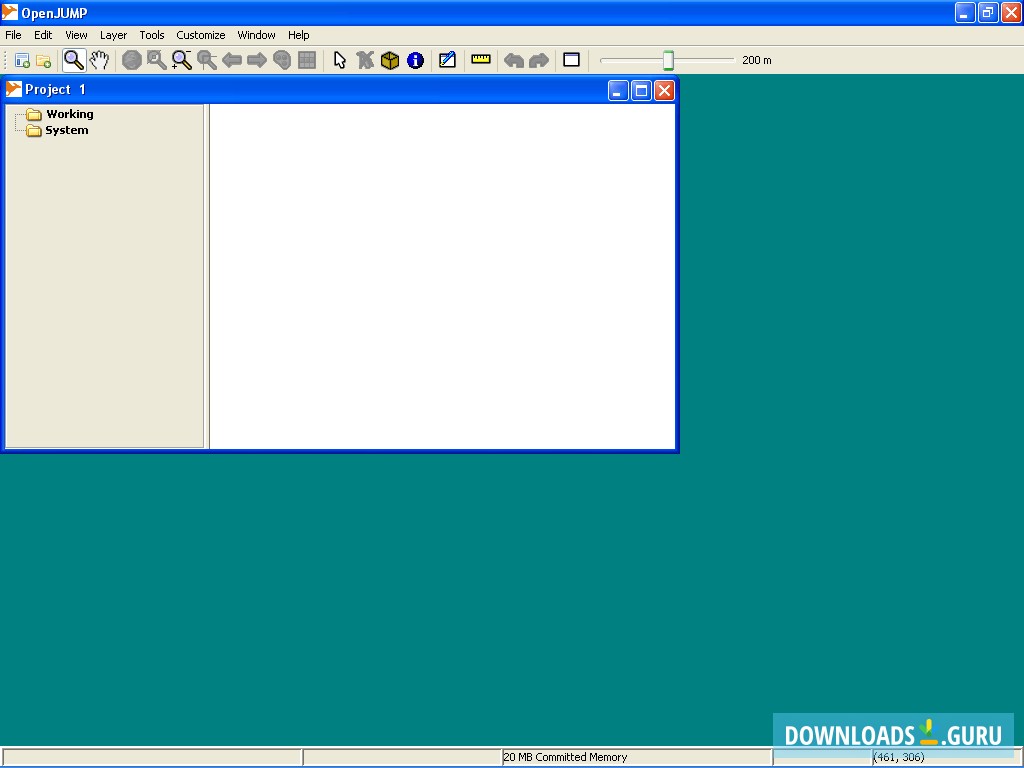Viewport: 1024px width, 768px height.
Task: Select the Working category label
Action: 70,114
